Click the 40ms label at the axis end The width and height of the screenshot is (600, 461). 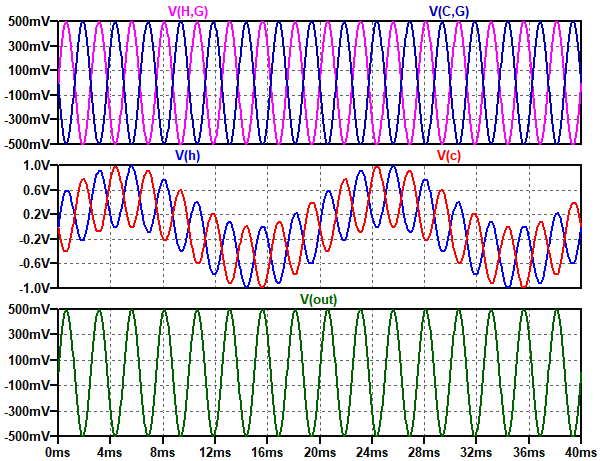click(x=580, y=451)
